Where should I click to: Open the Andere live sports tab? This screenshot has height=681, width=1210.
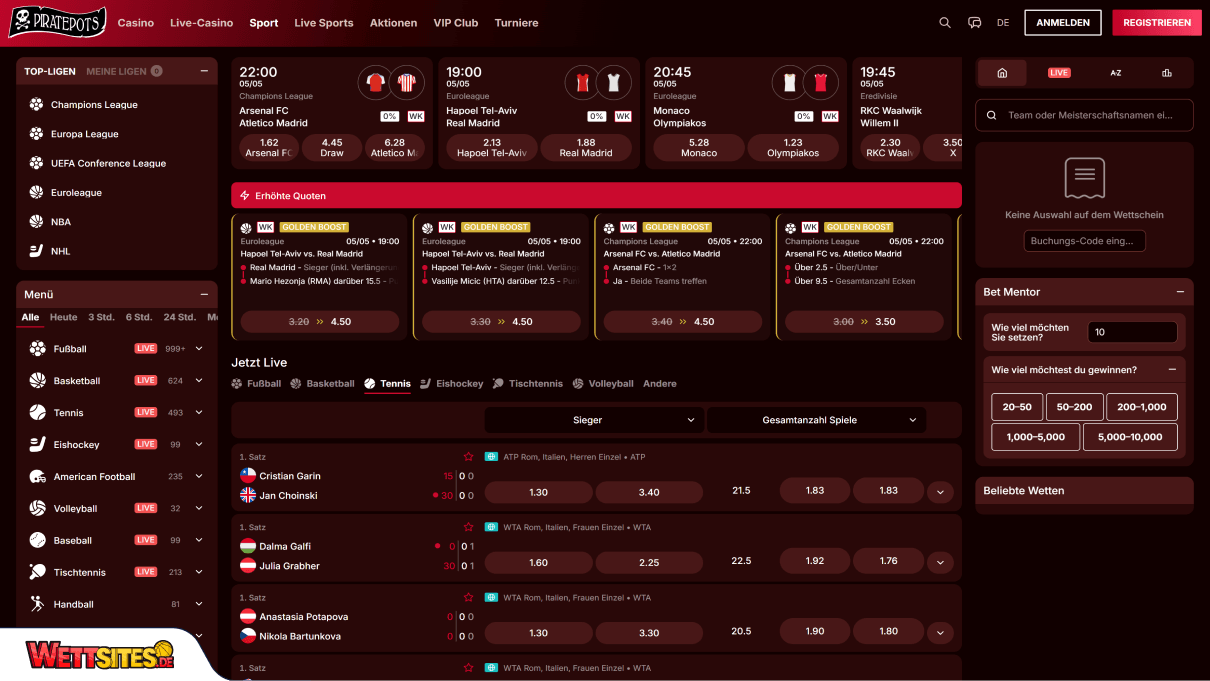[x=660, y=383]
